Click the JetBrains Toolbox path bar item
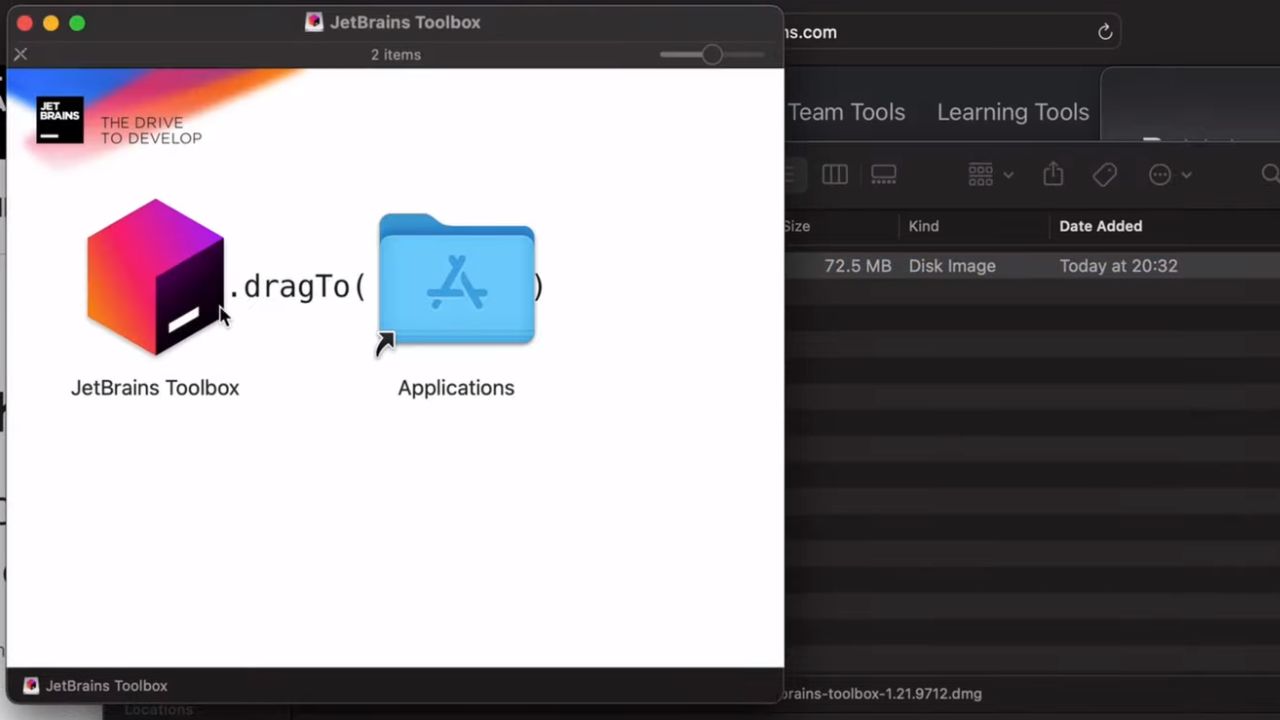 click(96, 686)
